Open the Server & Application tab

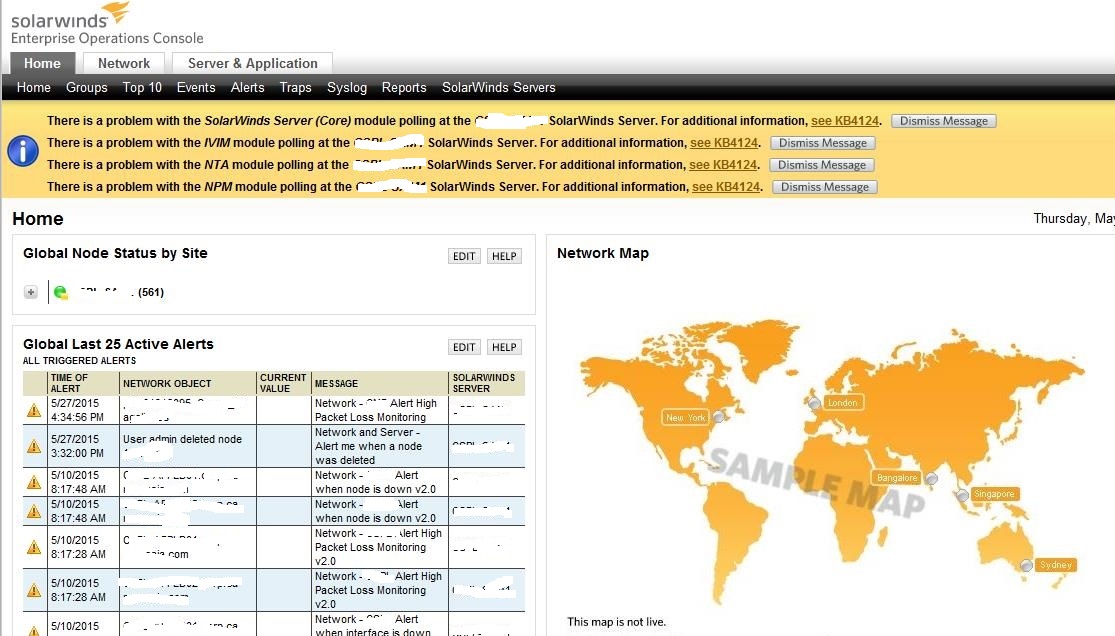252,63
